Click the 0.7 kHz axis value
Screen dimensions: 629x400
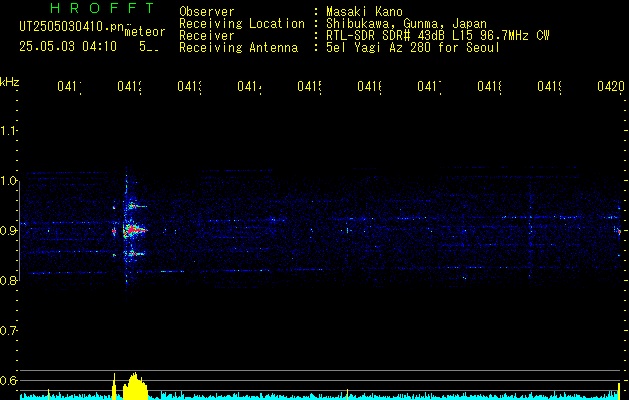(8, 330)
